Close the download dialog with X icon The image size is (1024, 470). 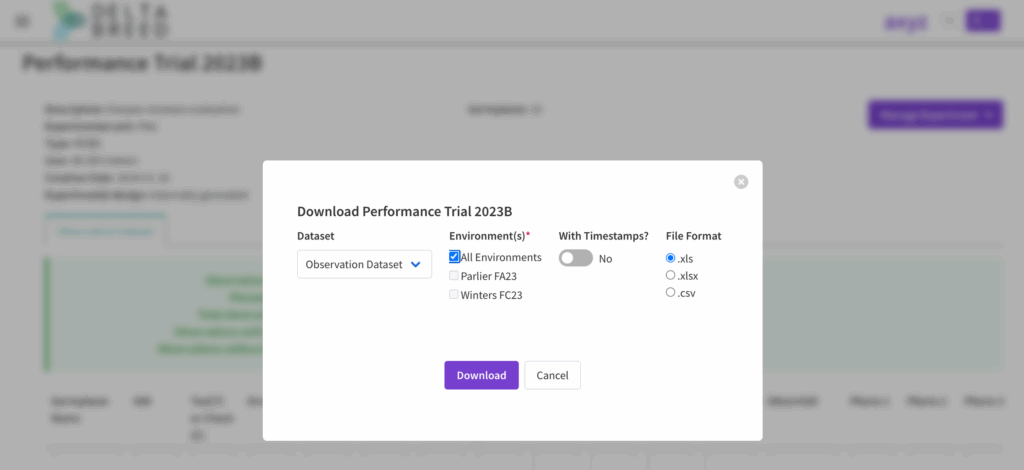[x=741, y=182]
